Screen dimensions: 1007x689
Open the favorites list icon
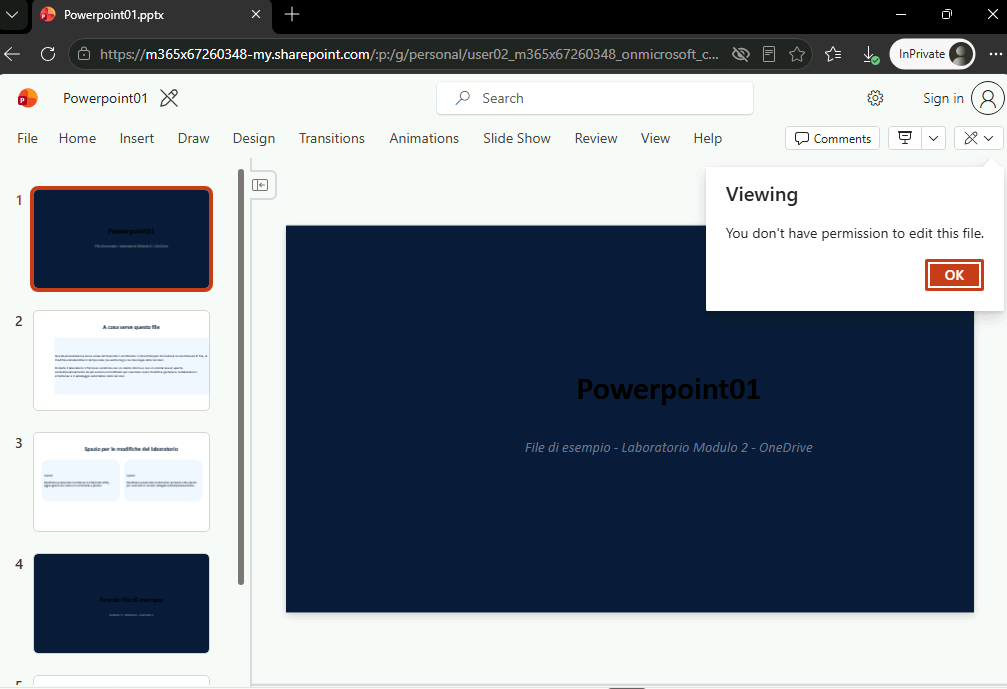pos(833,54)
